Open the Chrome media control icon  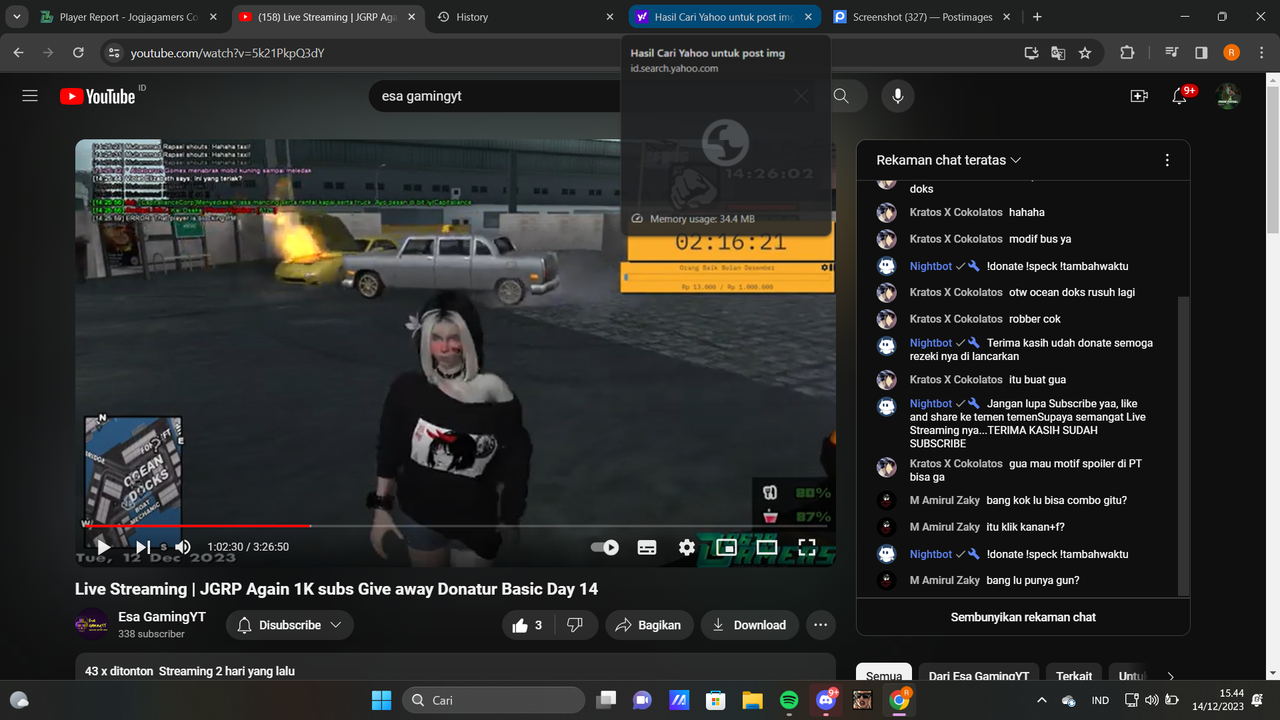pos(1172,53)
